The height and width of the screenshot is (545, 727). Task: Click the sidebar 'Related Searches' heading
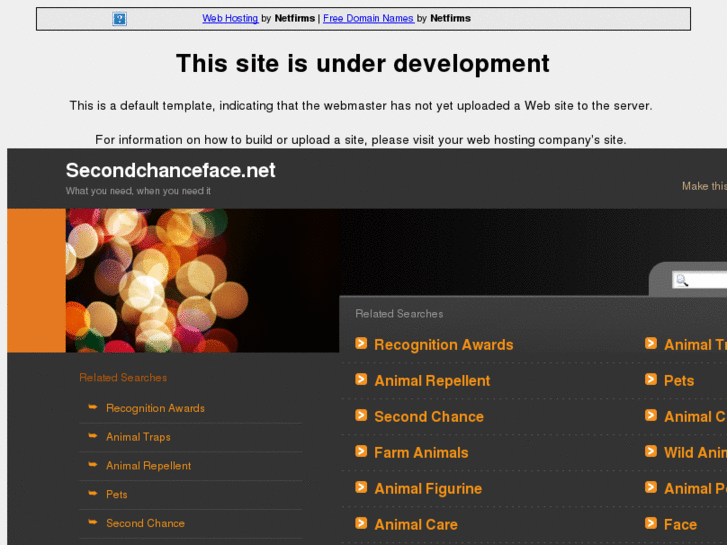click(x=123, y=378)
